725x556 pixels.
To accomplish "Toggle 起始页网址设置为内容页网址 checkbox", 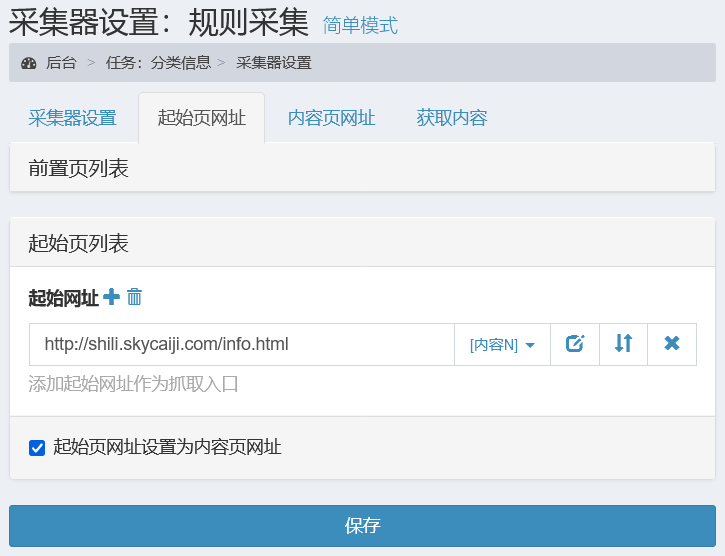I will point(37,448).
